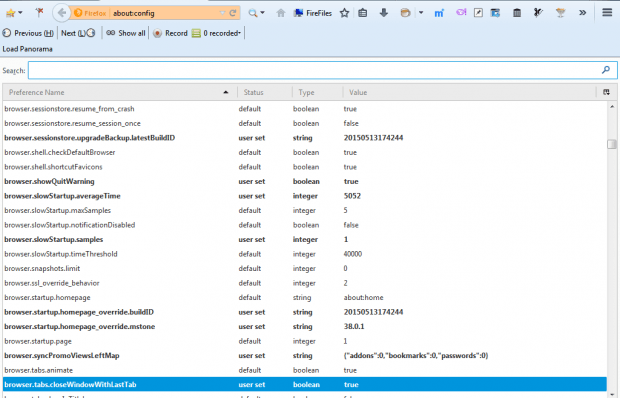This screenshot has height=398, width=620.
Task: Click scrollbar up arrow
Action: pyautogui.click(x=612, y=107)
